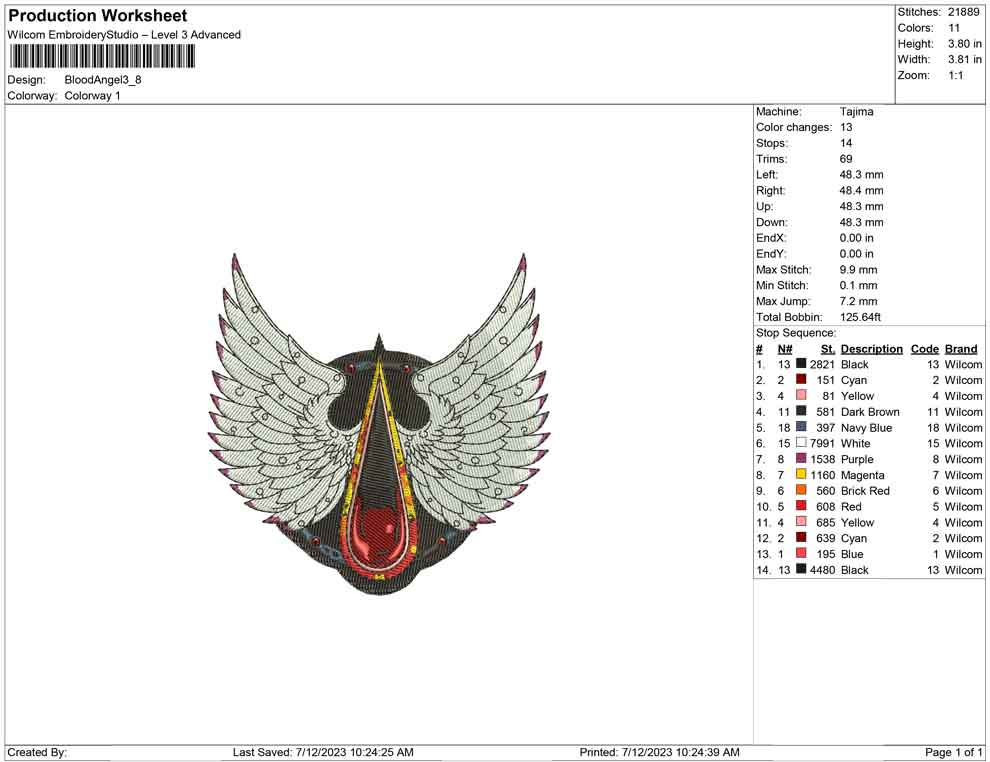
Task: Select the yellow swatch for Magenta row 8
Action: [x=801, y=474]
